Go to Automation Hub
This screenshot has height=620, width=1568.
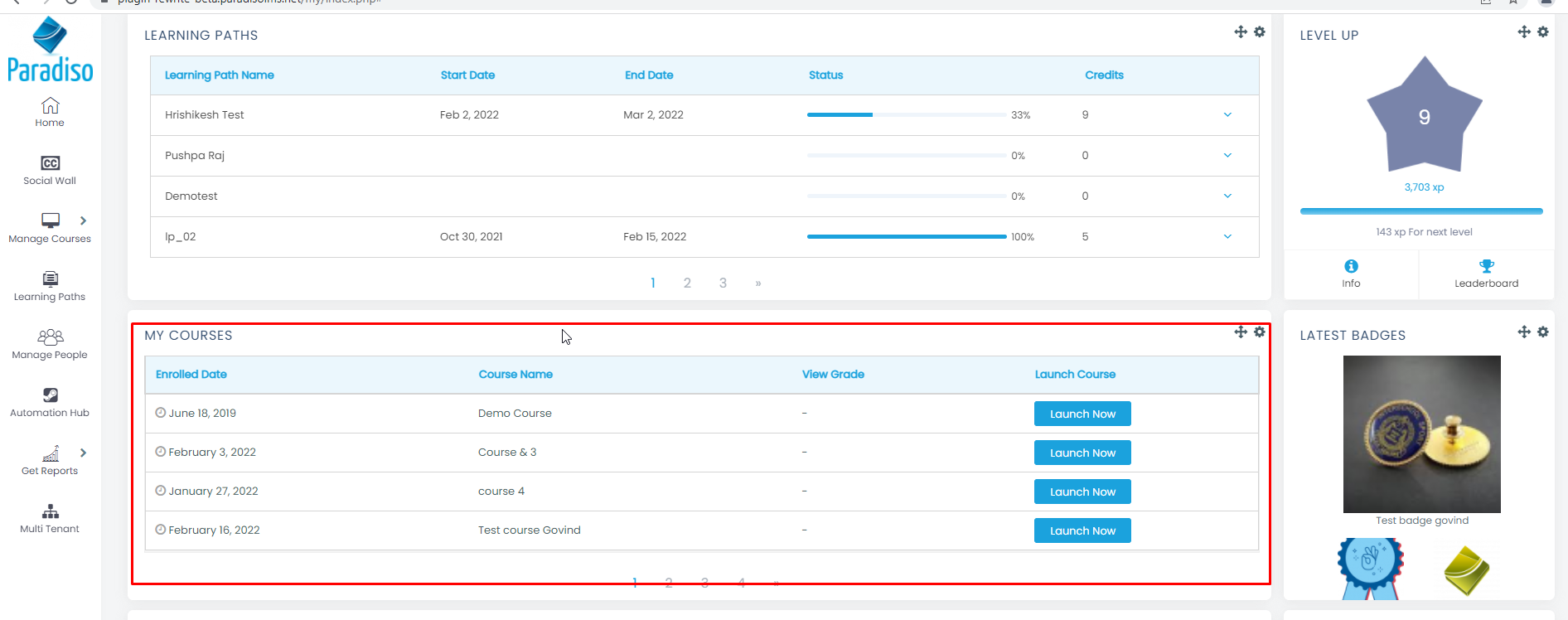point(50,396)
